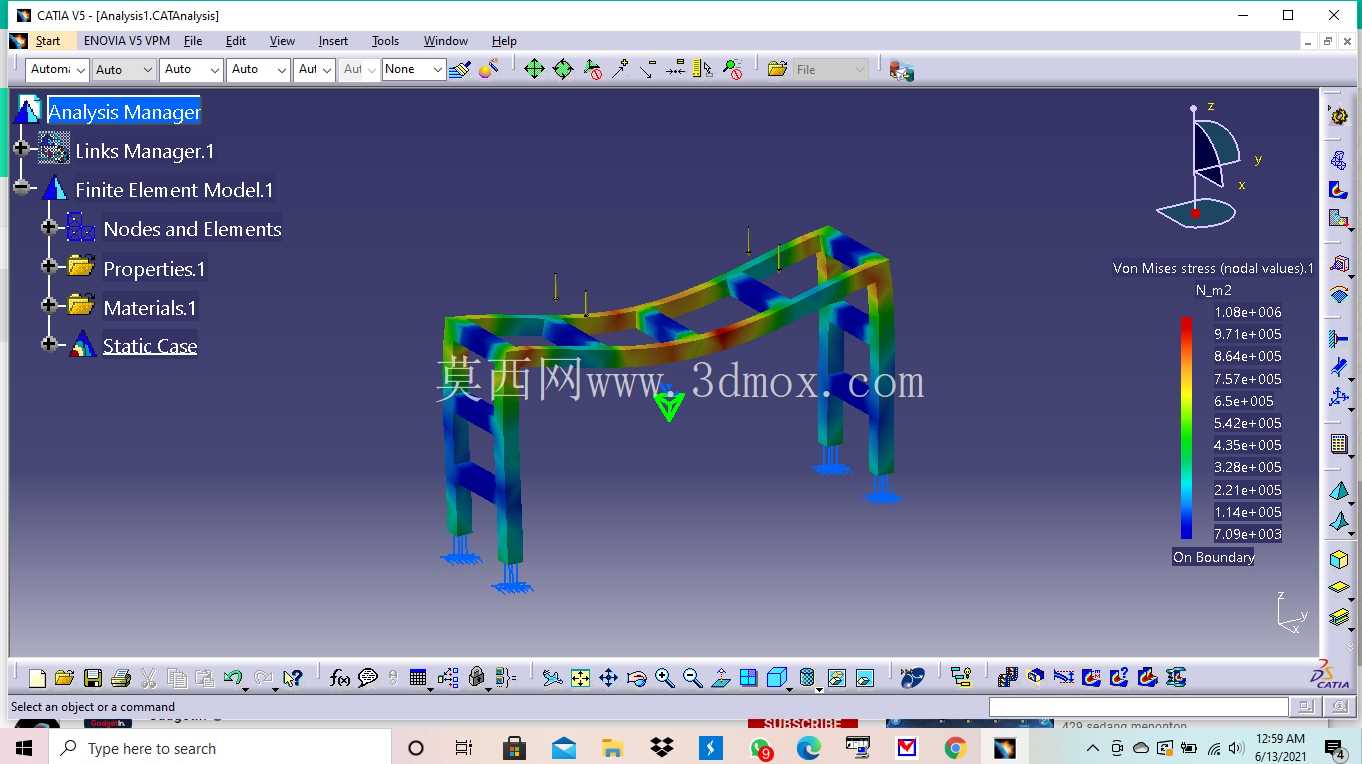Click Windows taskbar search box
The width and height of the screenshot is (1362, 764).
tap(219, 748)
